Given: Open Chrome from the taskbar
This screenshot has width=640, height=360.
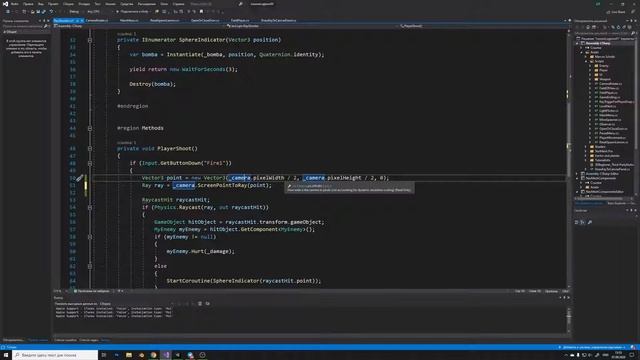Looking at the screenshot, I should (153, 355).
